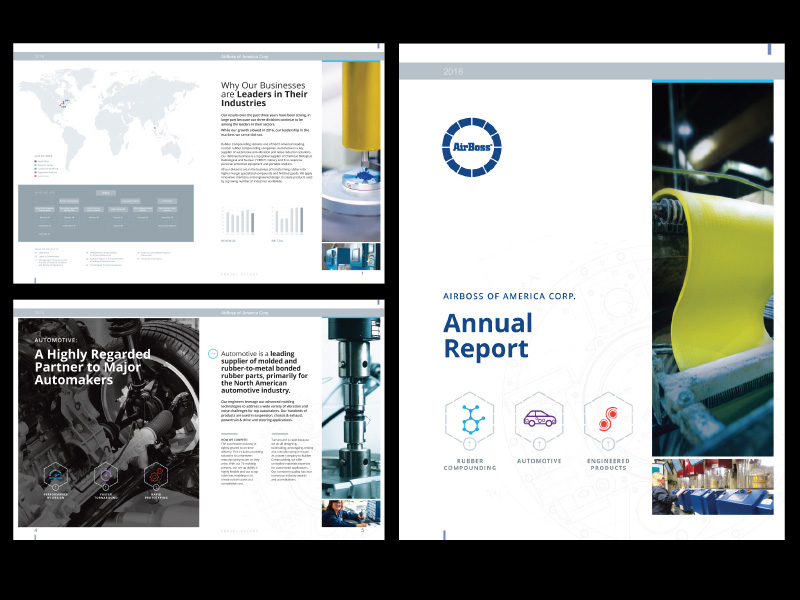Click the "AIRBOSS OF AMERICA CORP." cover line
The image size is (800, 600).
[x=509, y=296]
